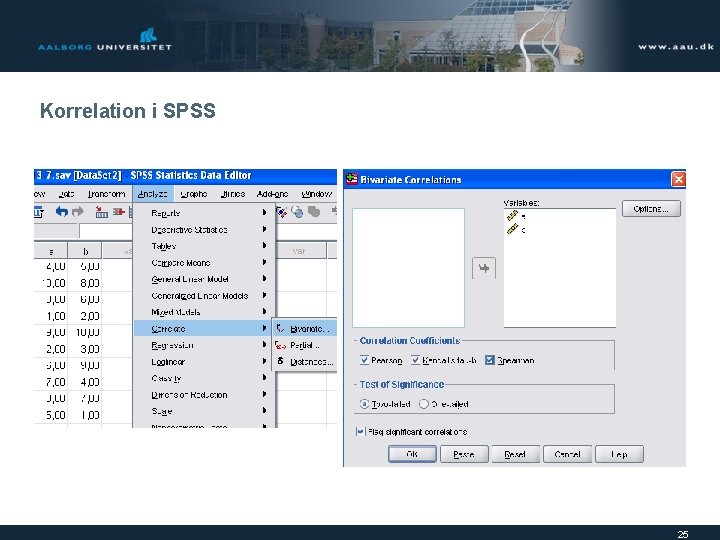Viewport: 720px width, 540px height.
Task: Toggle the Kendall's tau-b checkbox
Action: point(416,360)
